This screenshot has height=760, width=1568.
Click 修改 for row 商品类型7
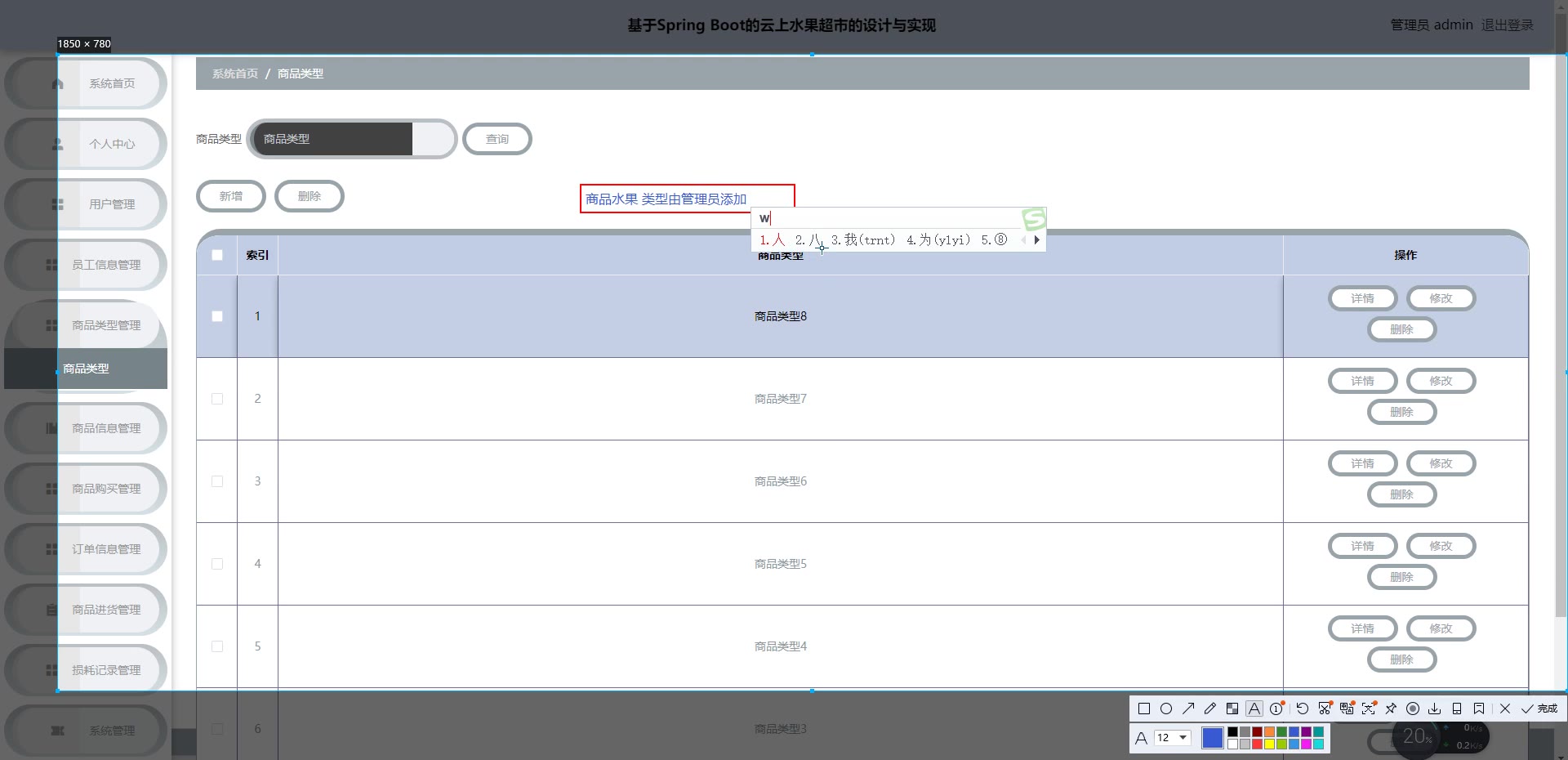click(x=1441, y=381)
